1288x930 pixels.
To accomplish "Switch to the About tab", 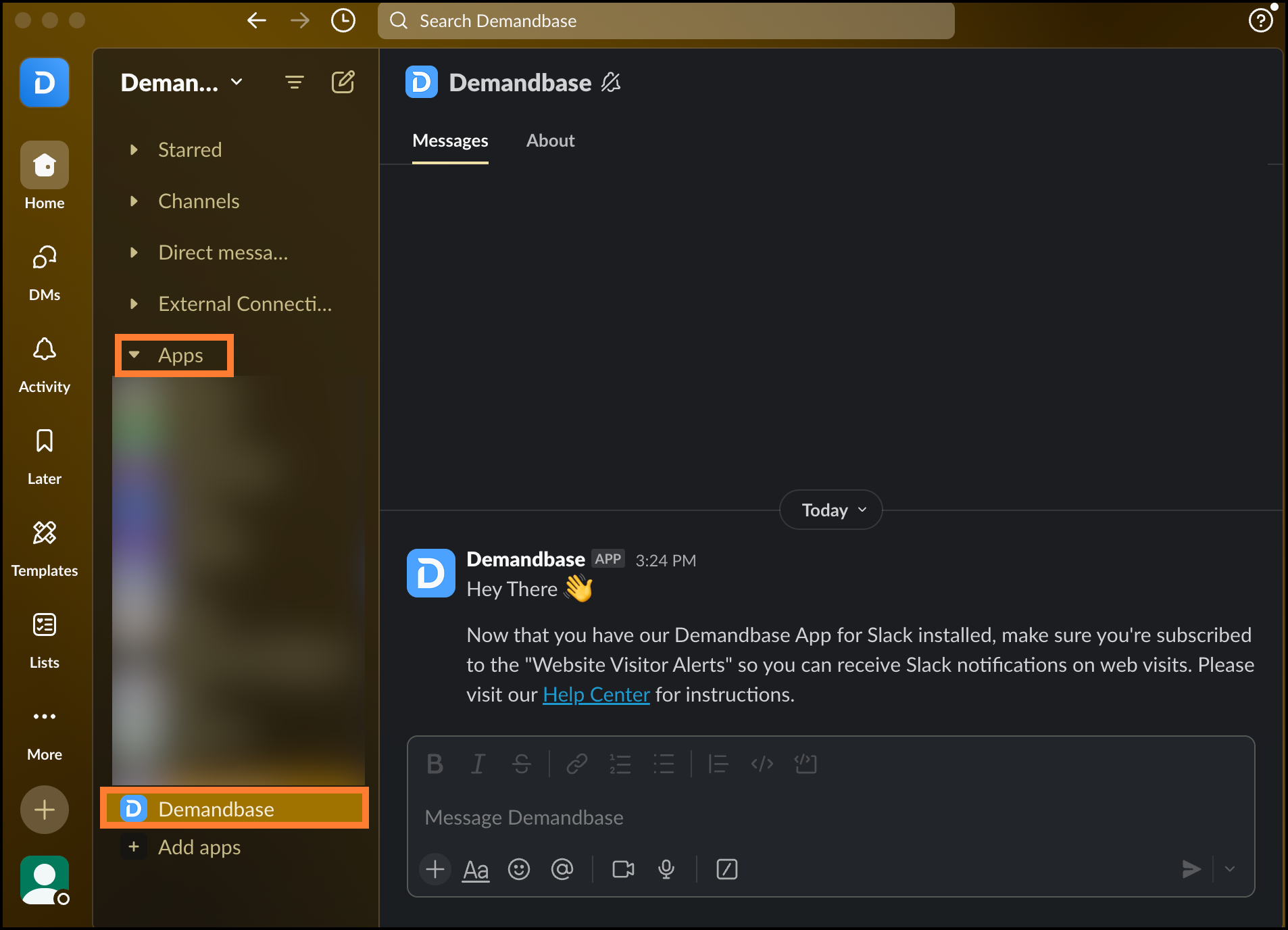I will pyautogui.click(x=550, y=141).
